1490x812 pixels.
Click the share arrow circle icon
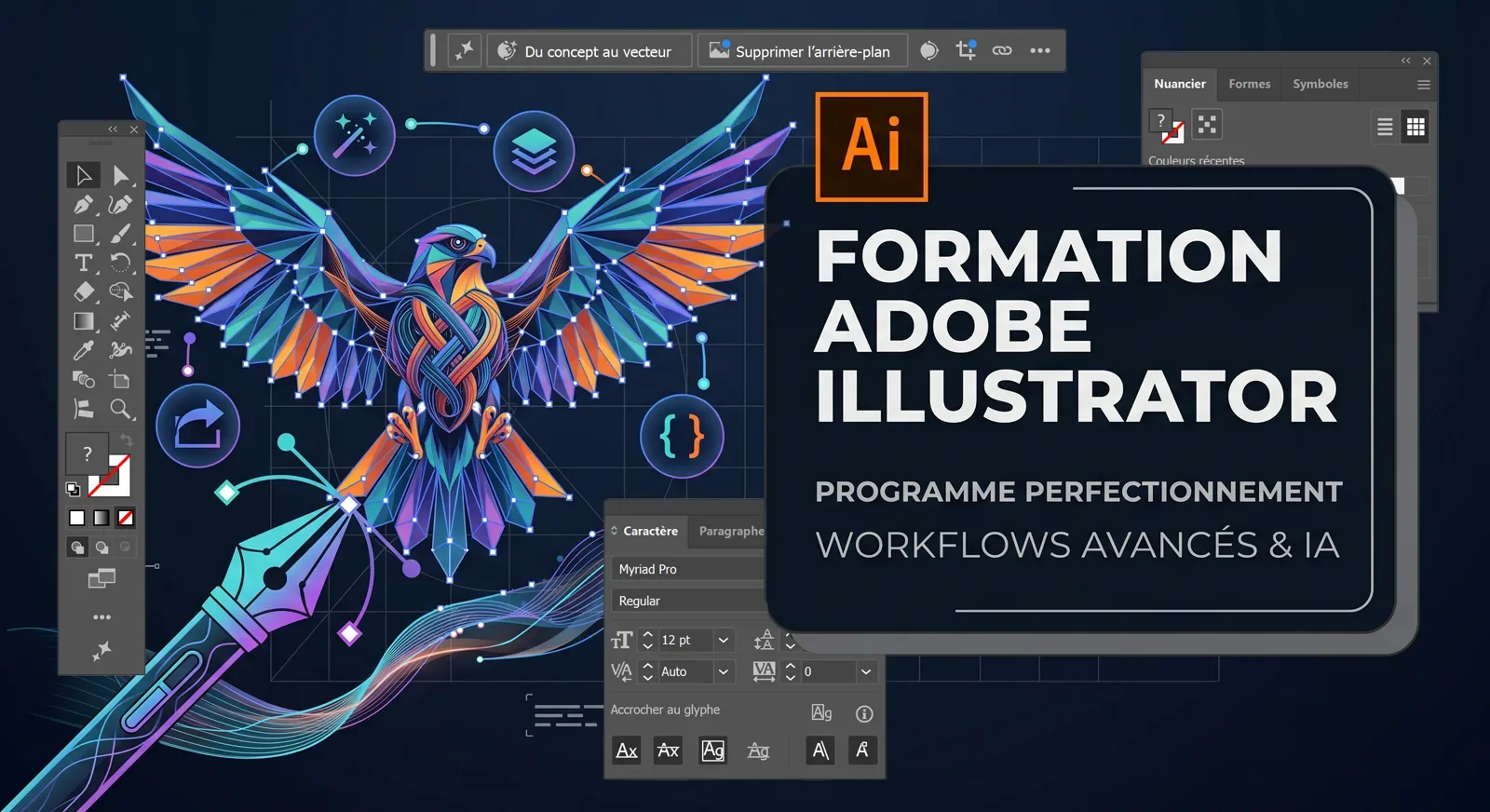pos(197,426)
